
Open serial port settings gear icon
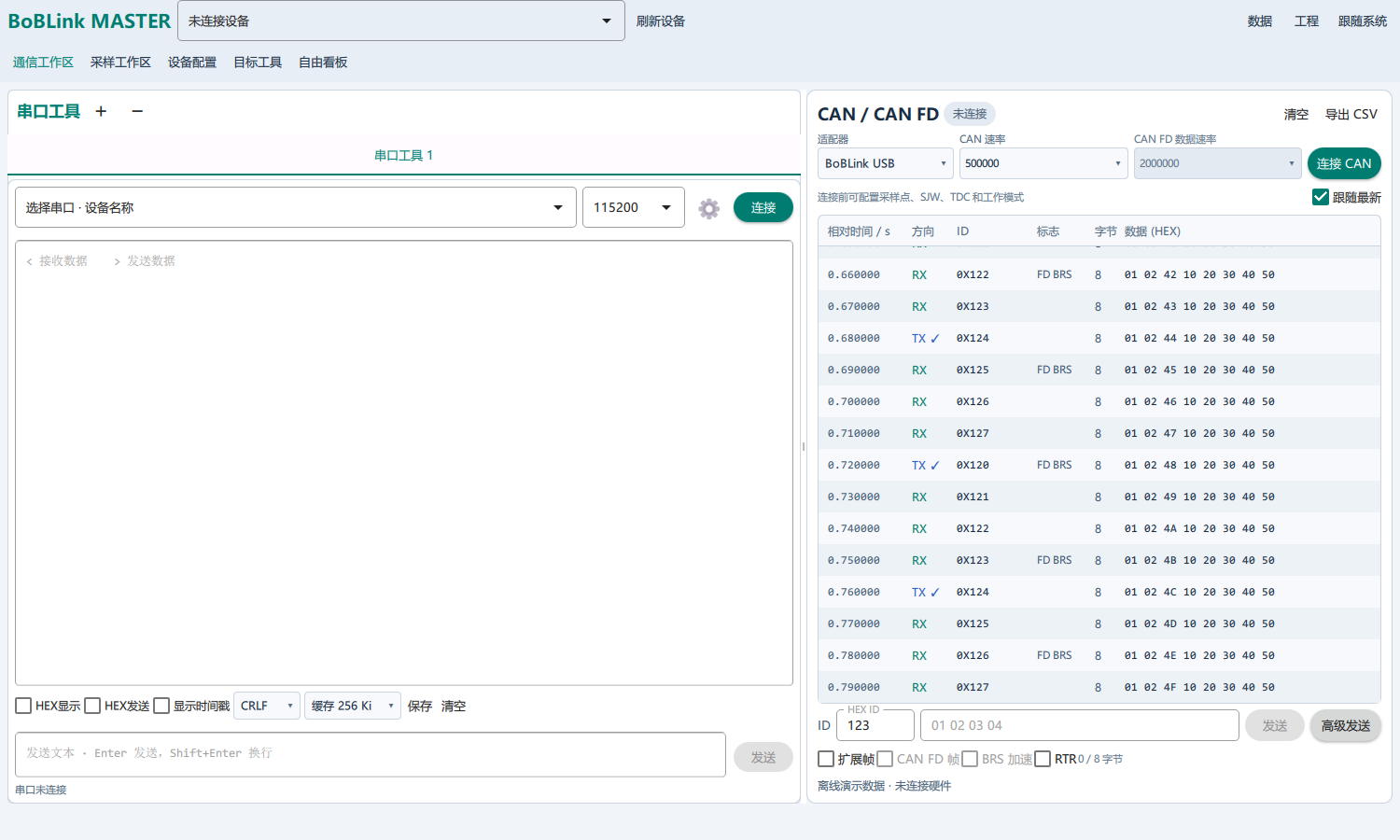tap(709, 208)
